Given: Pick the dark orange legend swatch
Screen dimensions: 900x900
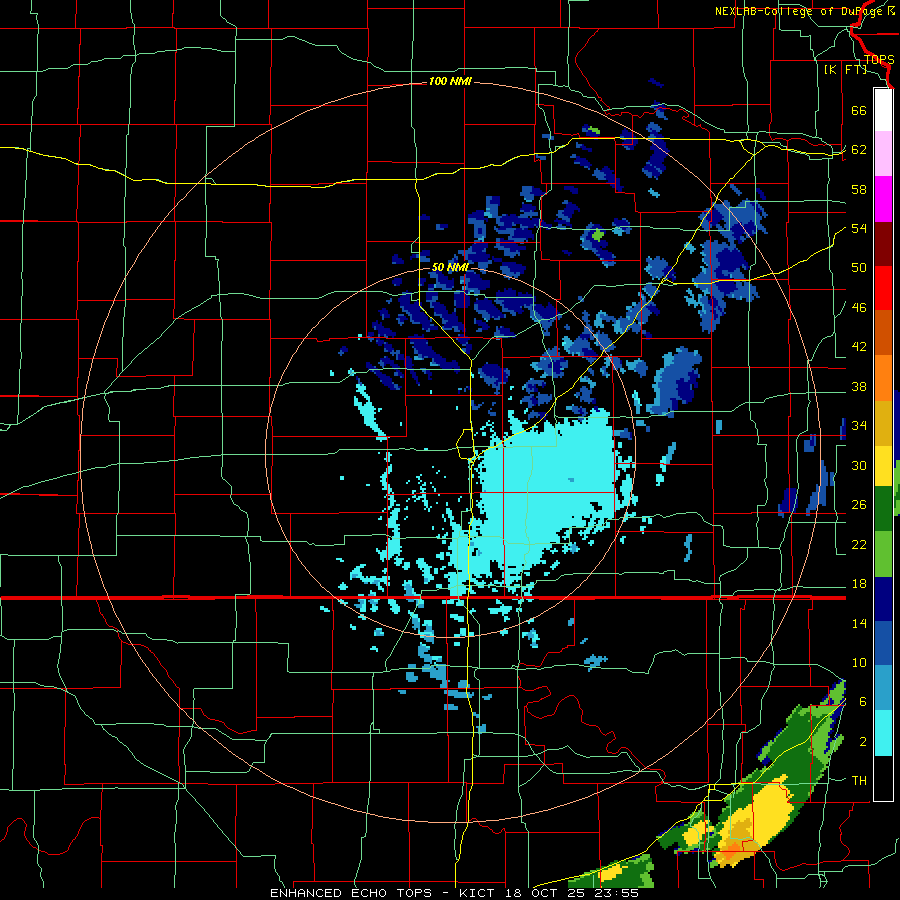Looking at the screenshot, I should [883, 333].
